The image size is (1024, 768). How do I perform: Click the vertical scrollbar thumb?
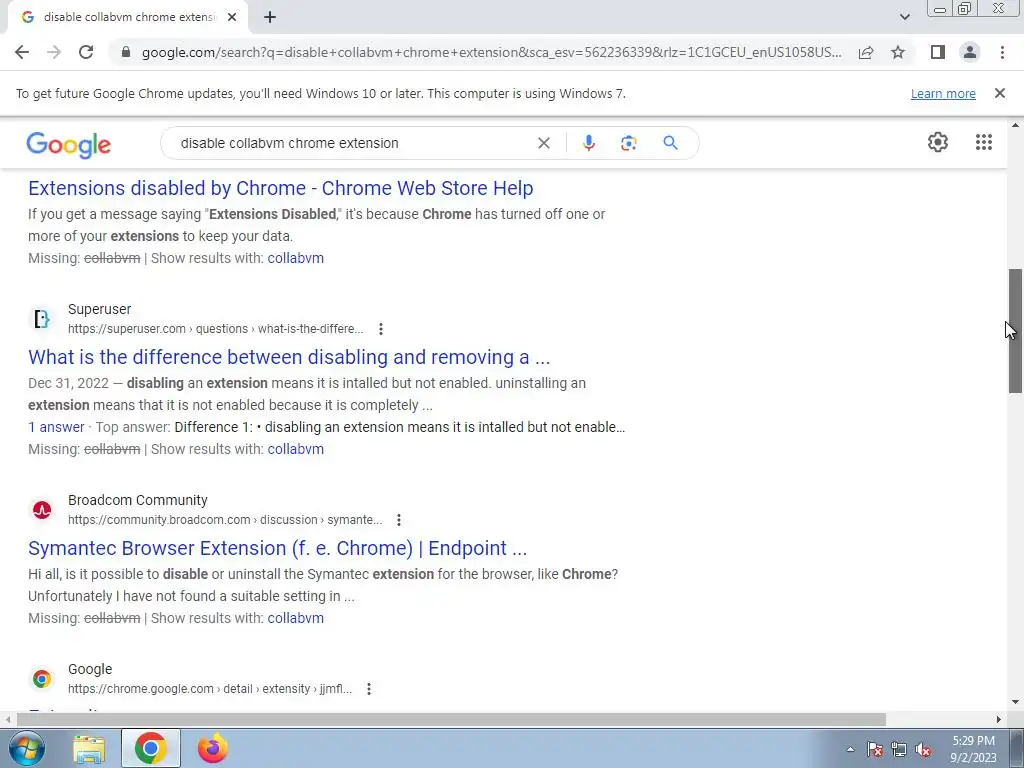click(x=1015, y=330)
